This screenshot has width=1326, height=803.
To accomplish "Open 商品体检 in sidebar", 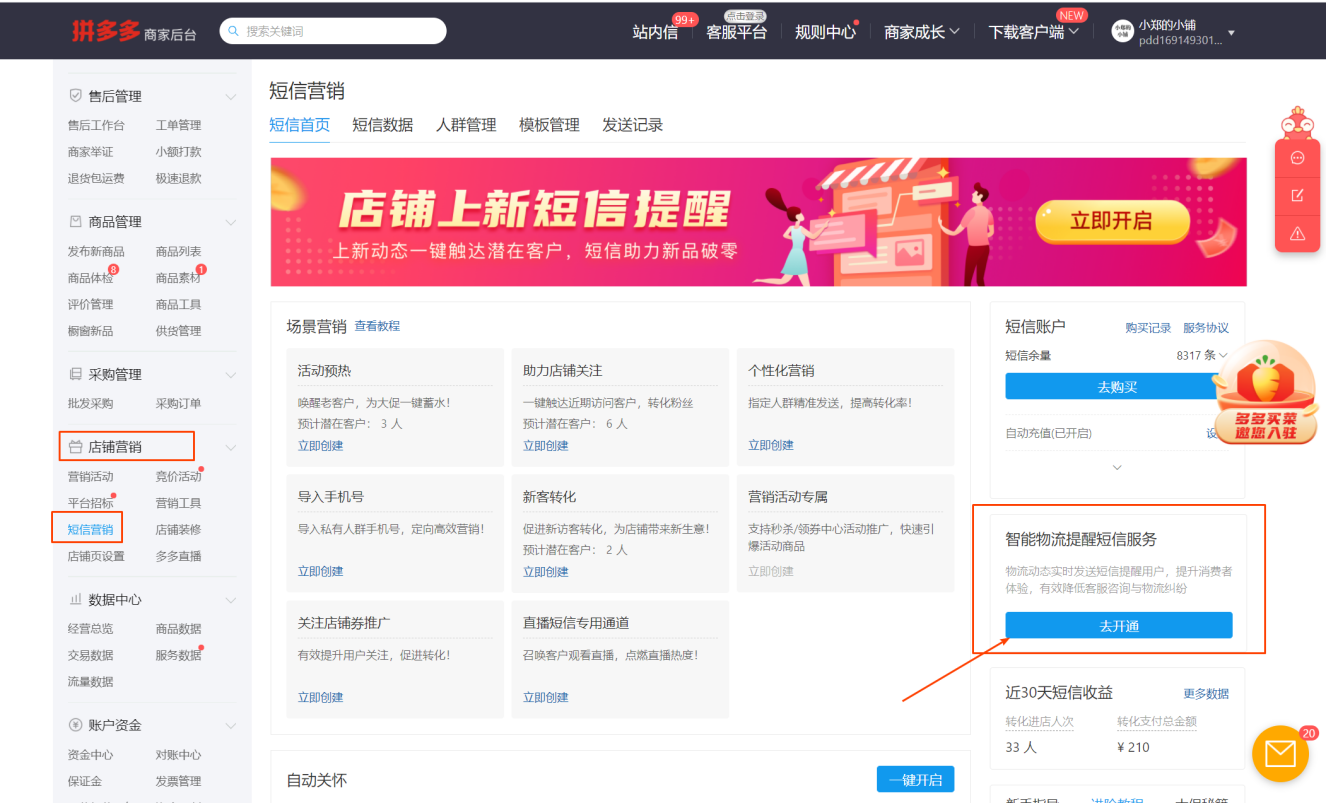I will tap(90, 278).
